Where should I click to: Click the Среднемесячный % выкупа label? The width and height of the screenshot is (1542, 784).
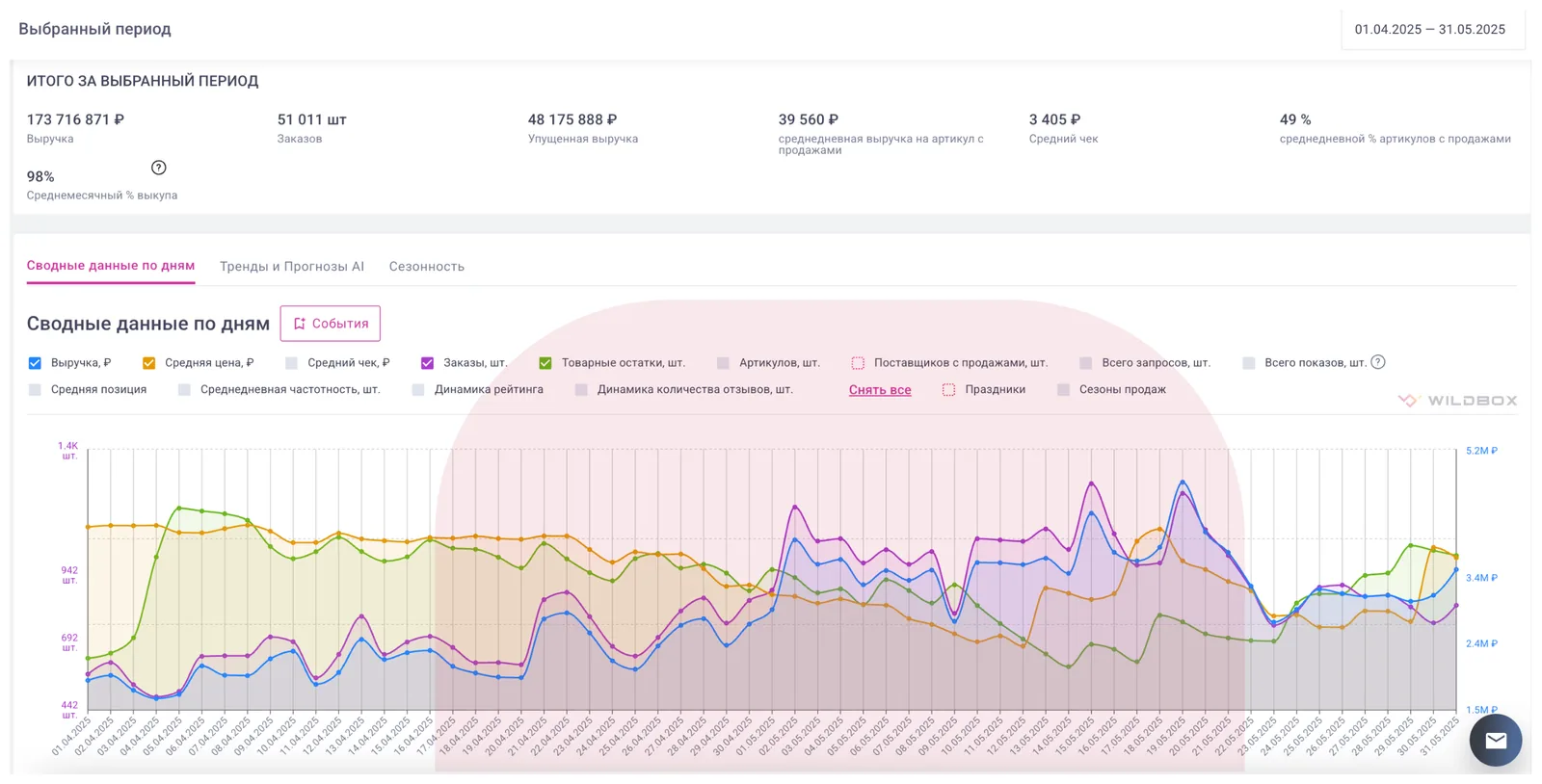pos(102,196)
